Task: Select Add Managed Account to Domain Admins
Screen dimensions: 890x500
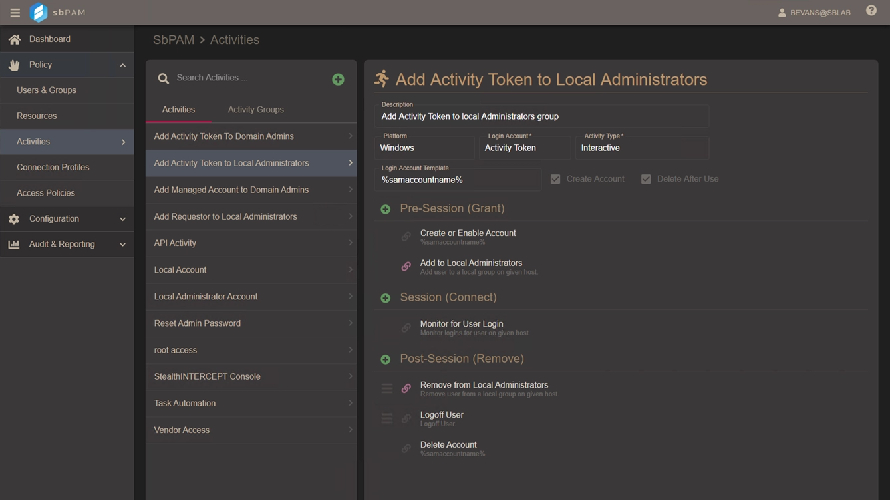Action: pyautogui.click(x=251, y=190)
